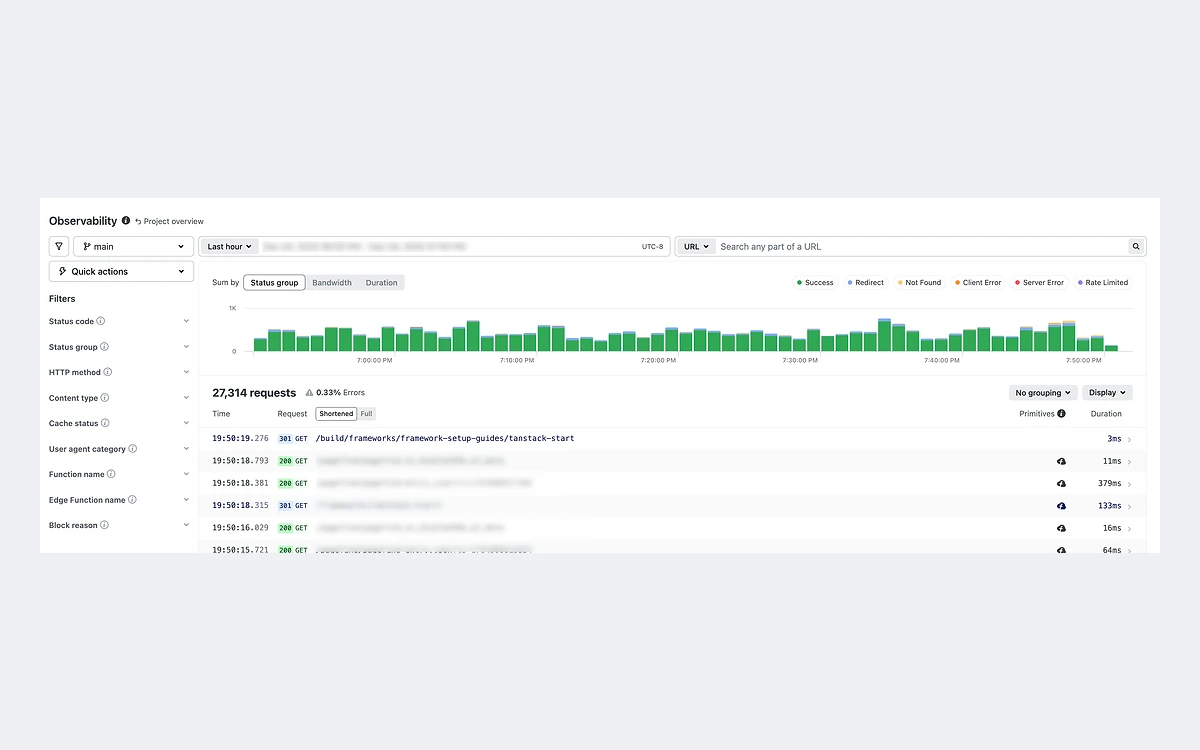This screenshot has height=750, width=1200.
Task: Switch request display to Shortened
Action: pyautogui.click(x=336, y=414)
